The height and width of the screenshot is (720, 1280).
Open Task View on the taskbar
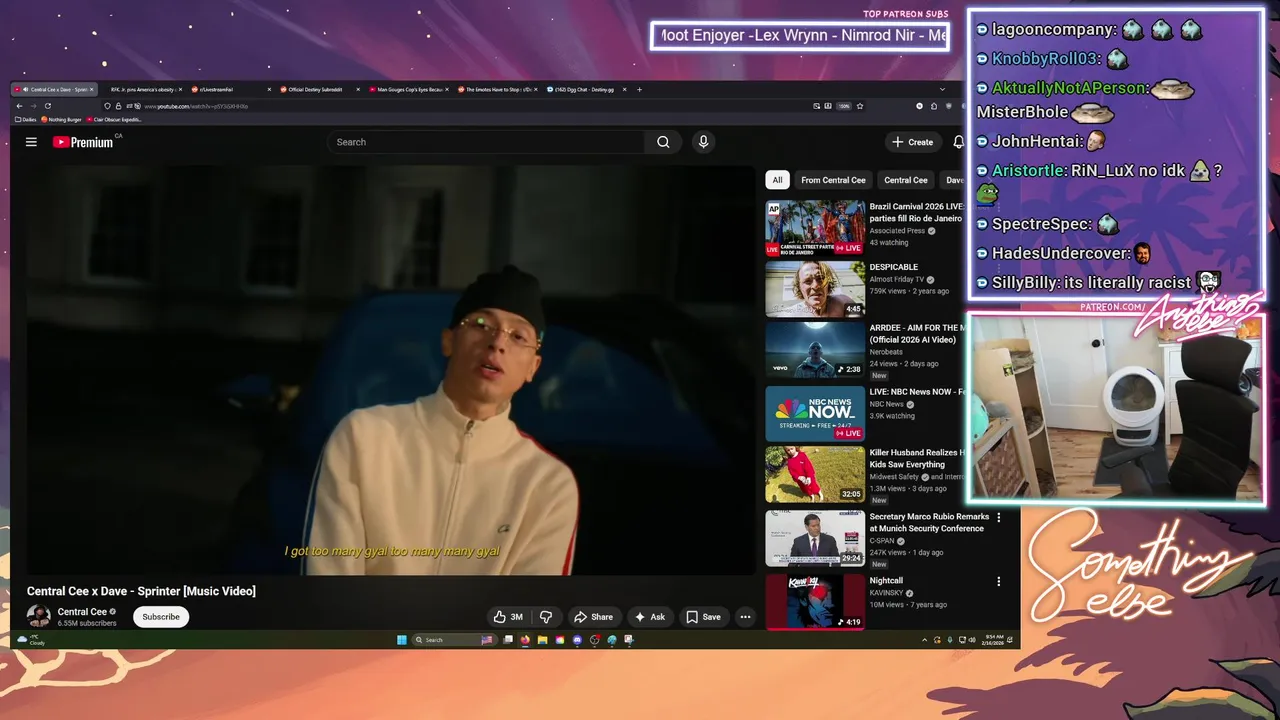508,640
